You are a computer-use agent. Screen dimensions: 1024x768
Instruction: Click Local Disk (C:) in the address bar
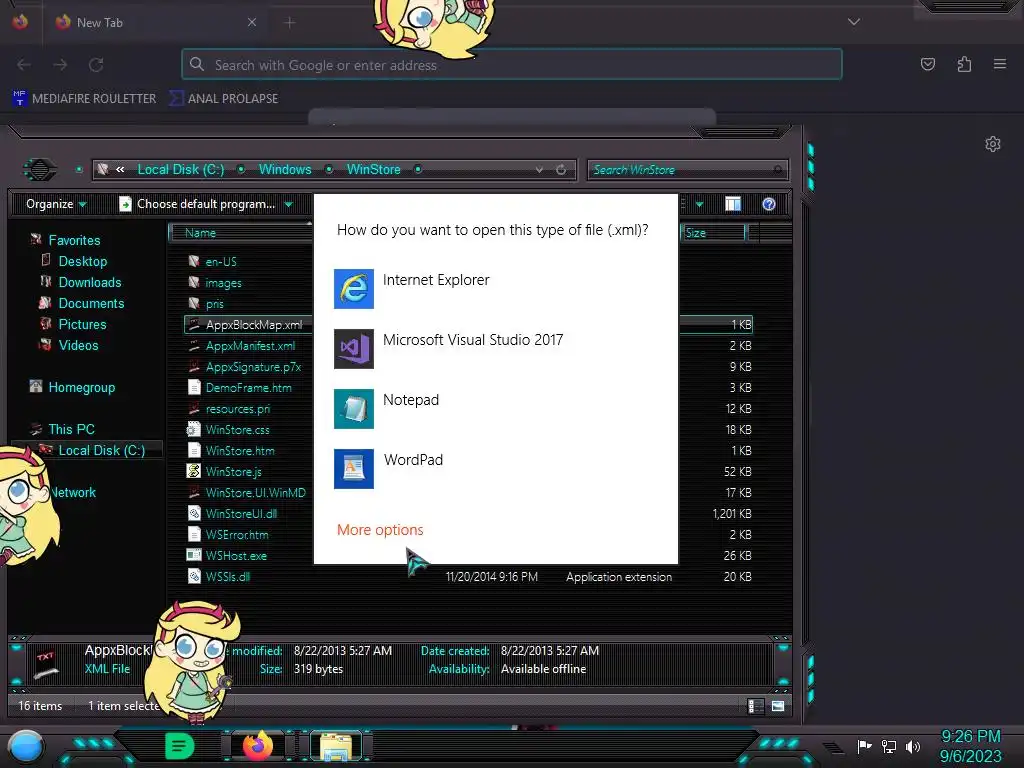point(180,169)
